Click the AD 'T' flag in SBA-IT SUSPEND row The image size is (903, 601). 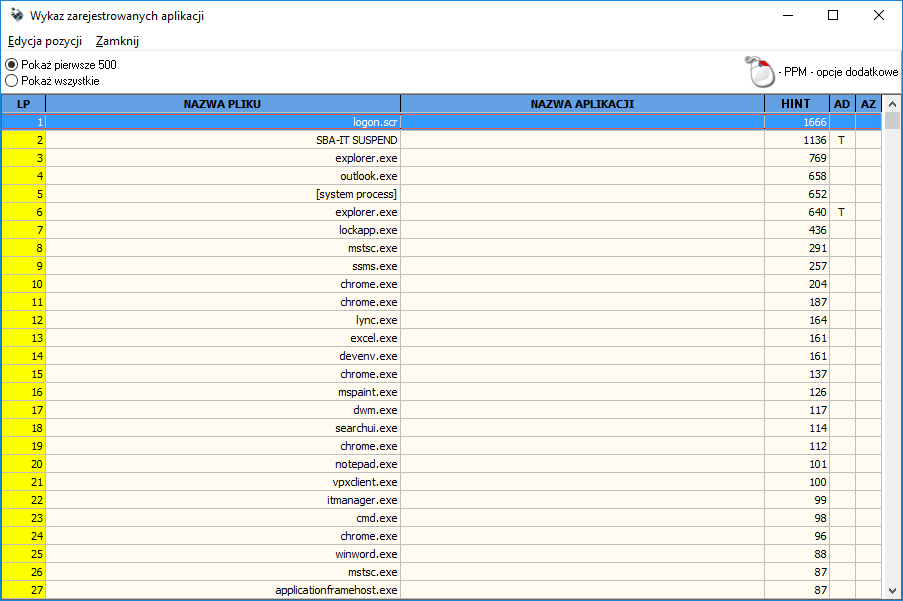coord(841,140)
